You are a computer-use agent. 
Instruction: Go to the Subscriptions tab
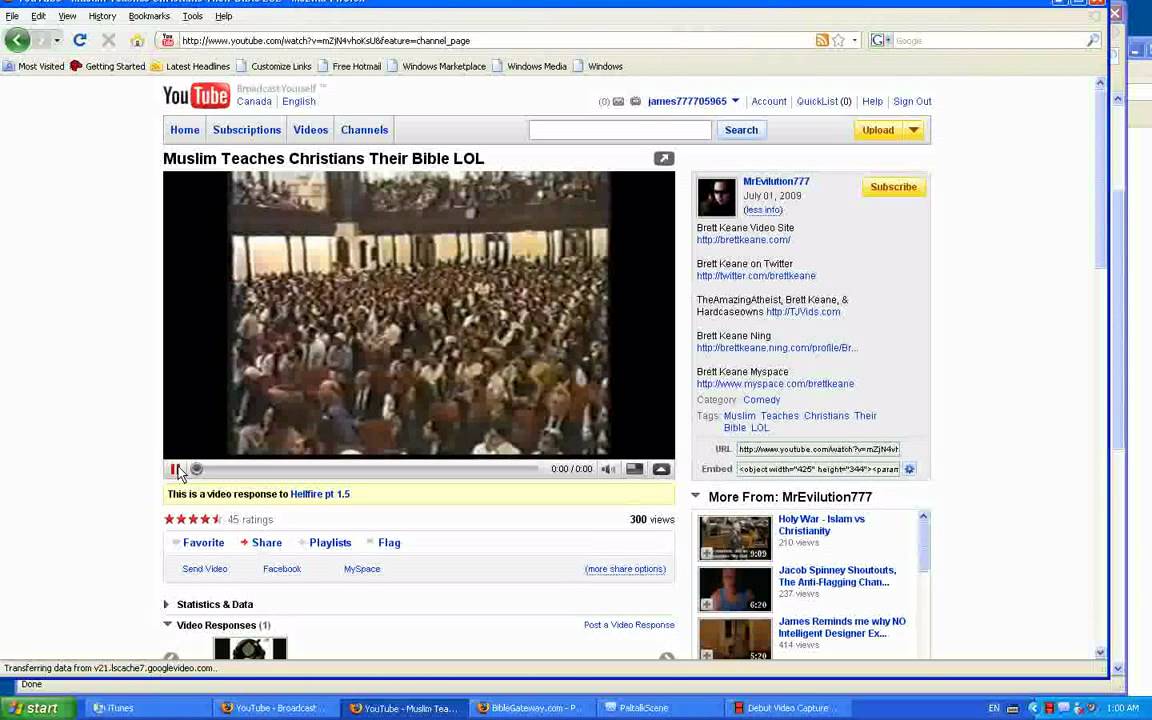[247, 130]
